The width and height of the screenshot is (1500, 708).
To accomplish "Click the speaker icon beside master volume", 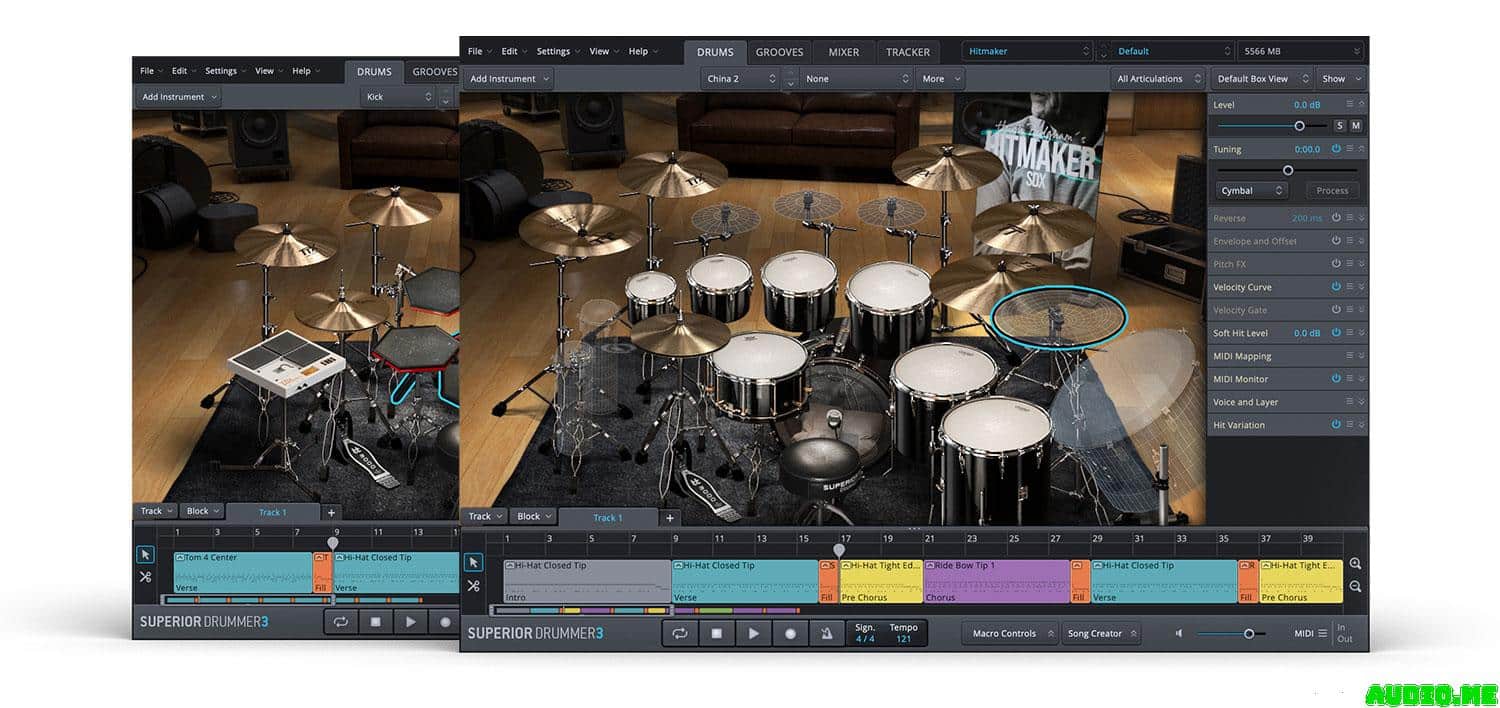I will [1179, 633].
